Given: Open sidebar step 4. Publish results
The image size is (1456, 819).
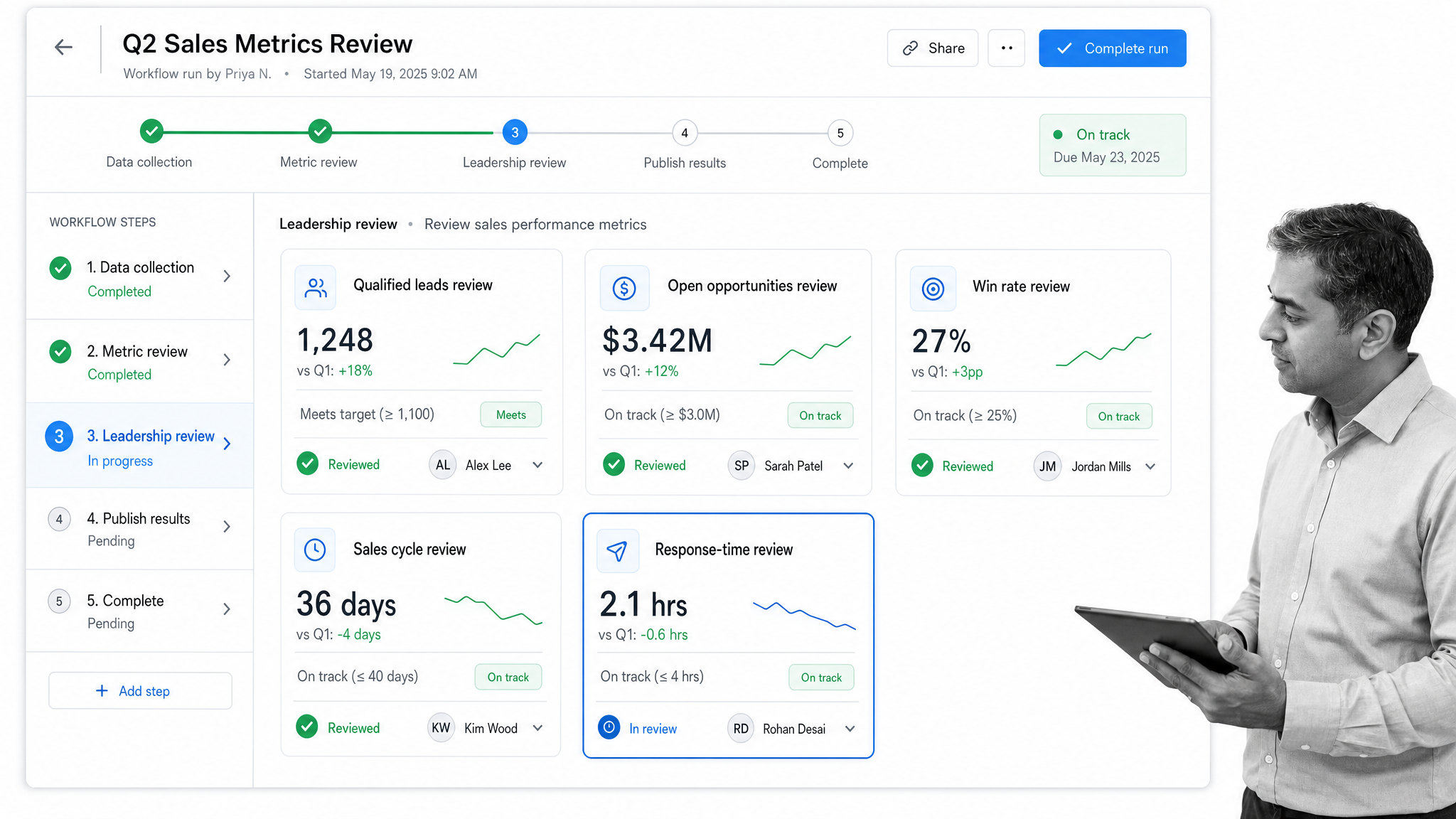Looking at the screenshot, I should coord(140,529).
